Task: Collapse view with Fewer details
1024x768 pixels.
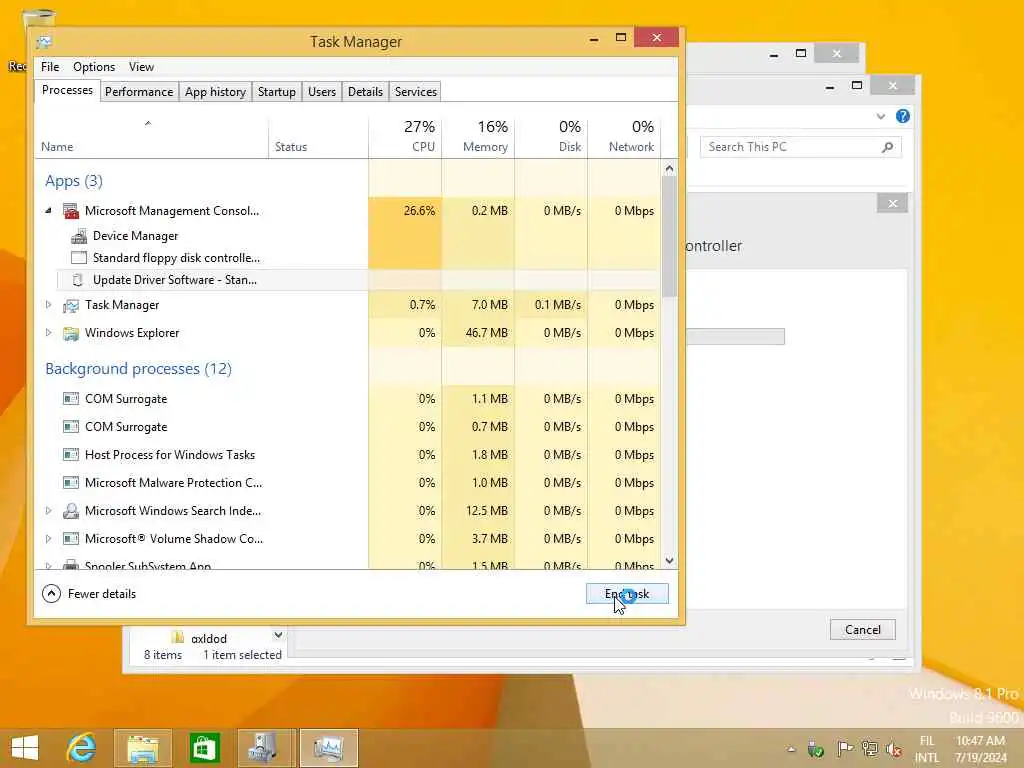Action: (89, 594)
